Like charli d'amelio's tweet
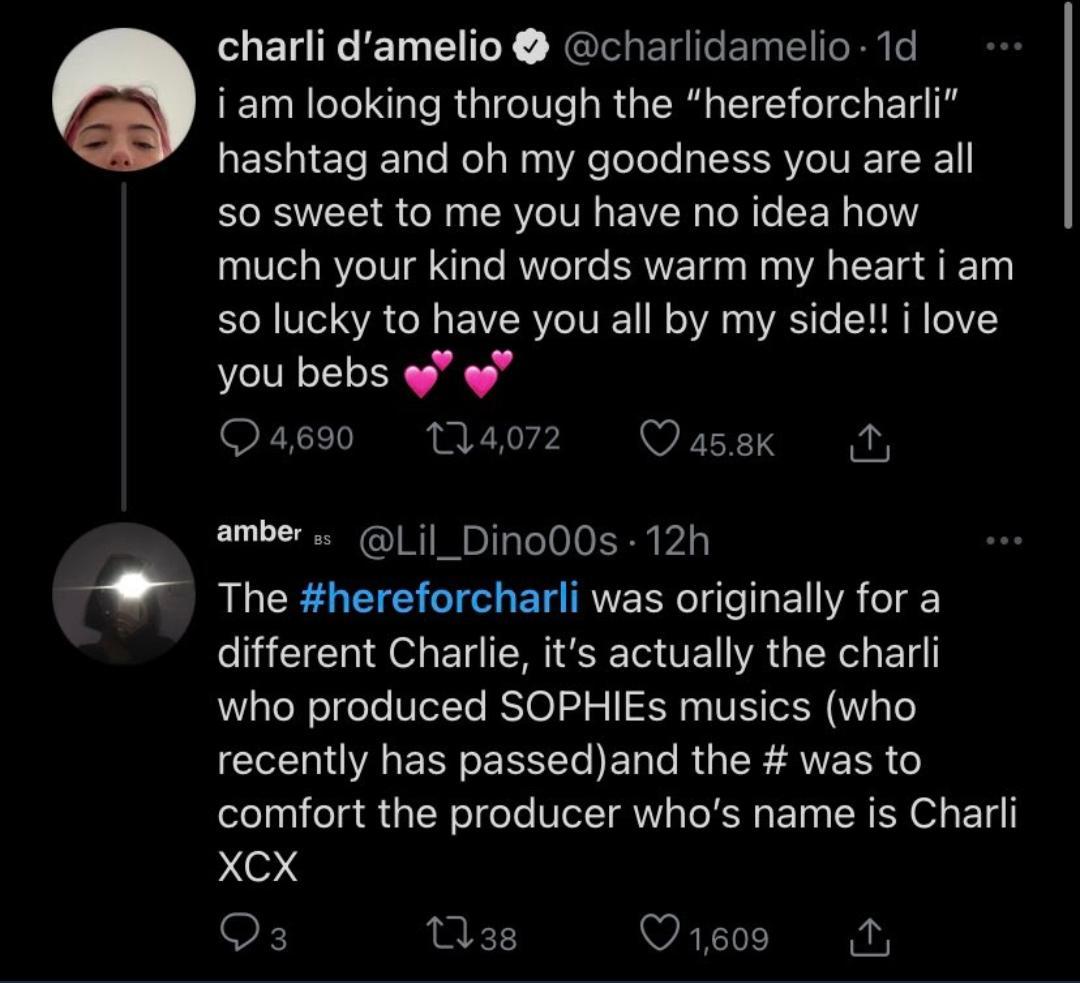The width and height of the screenshot is (1080, 983). click(x=659, y=440)
